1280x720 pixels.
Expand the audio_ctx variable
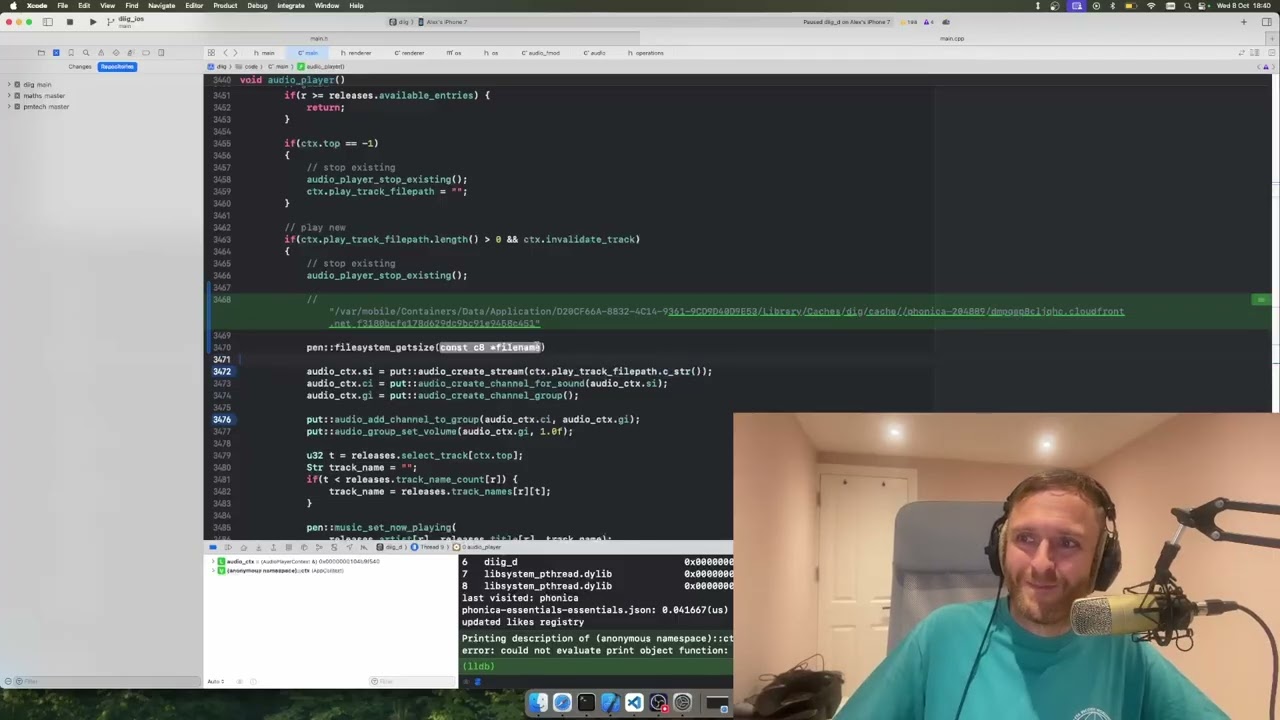(x=211, y=561)
